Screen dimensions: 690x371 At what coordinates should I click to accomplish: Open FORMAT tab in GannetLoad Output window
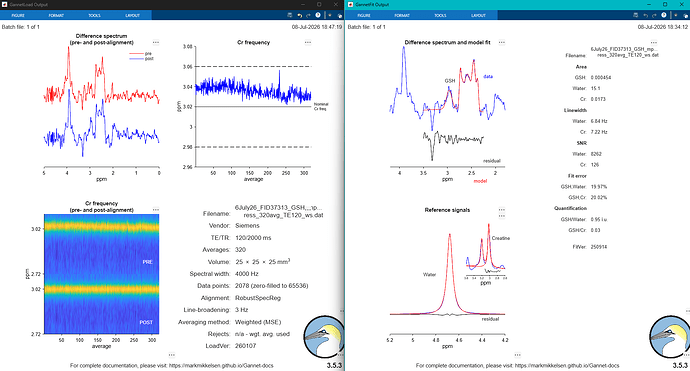(56, 15)
